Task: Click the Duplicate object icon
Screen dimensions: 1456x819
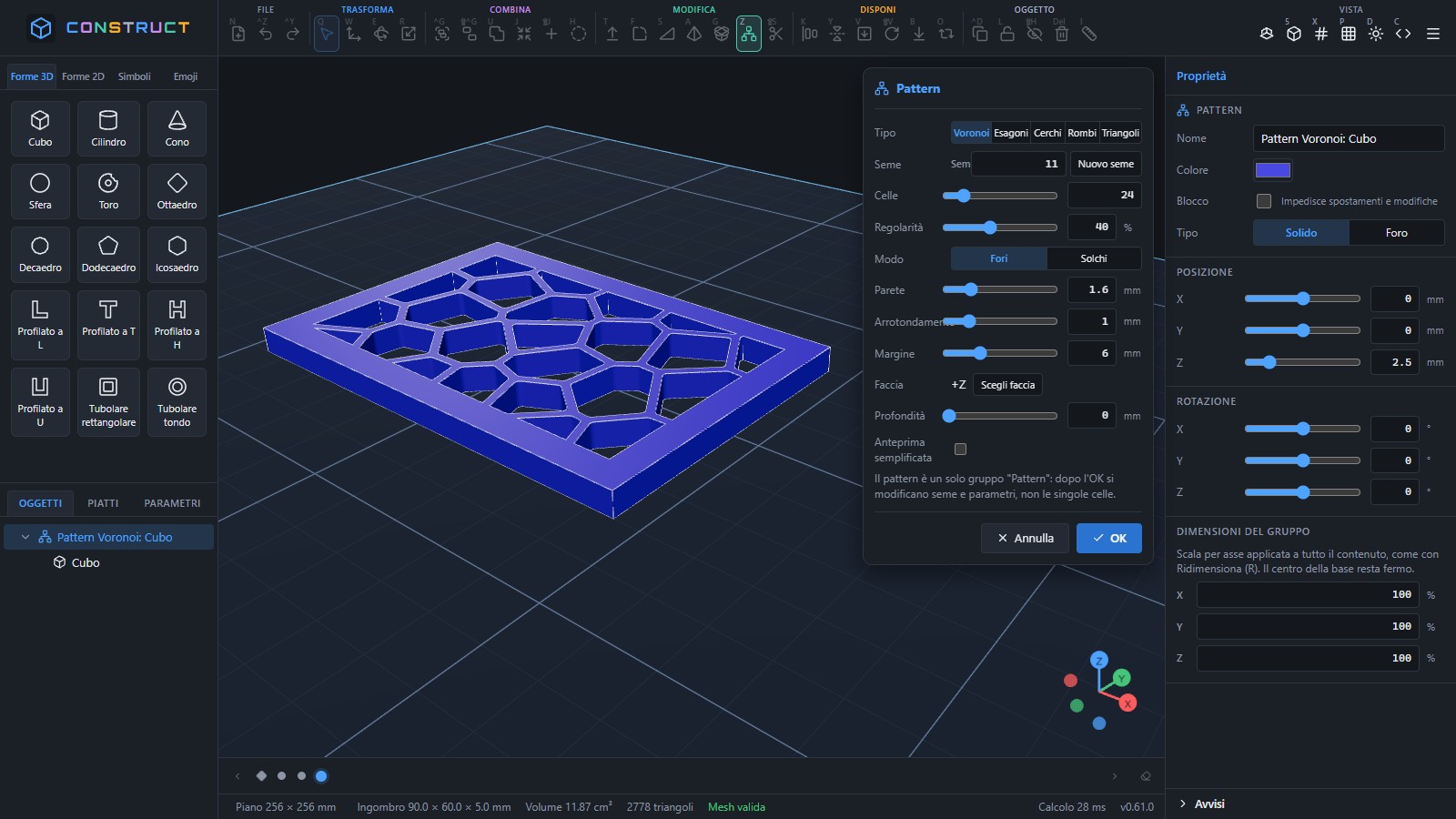Action: pyautogui.click(x=980, y=34)
